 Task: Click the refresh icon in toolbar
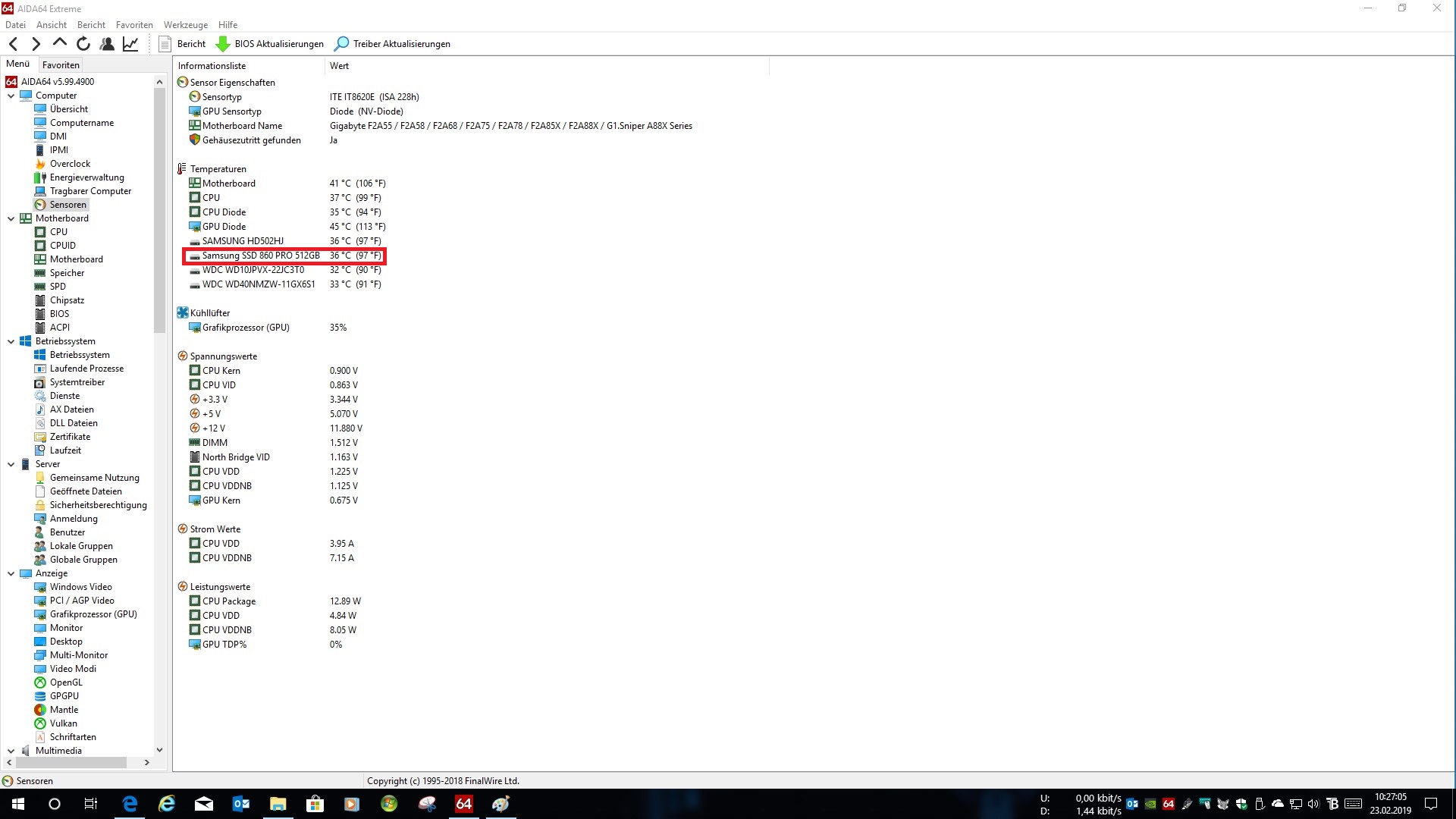pyautogui.click(x=83, y=44)
